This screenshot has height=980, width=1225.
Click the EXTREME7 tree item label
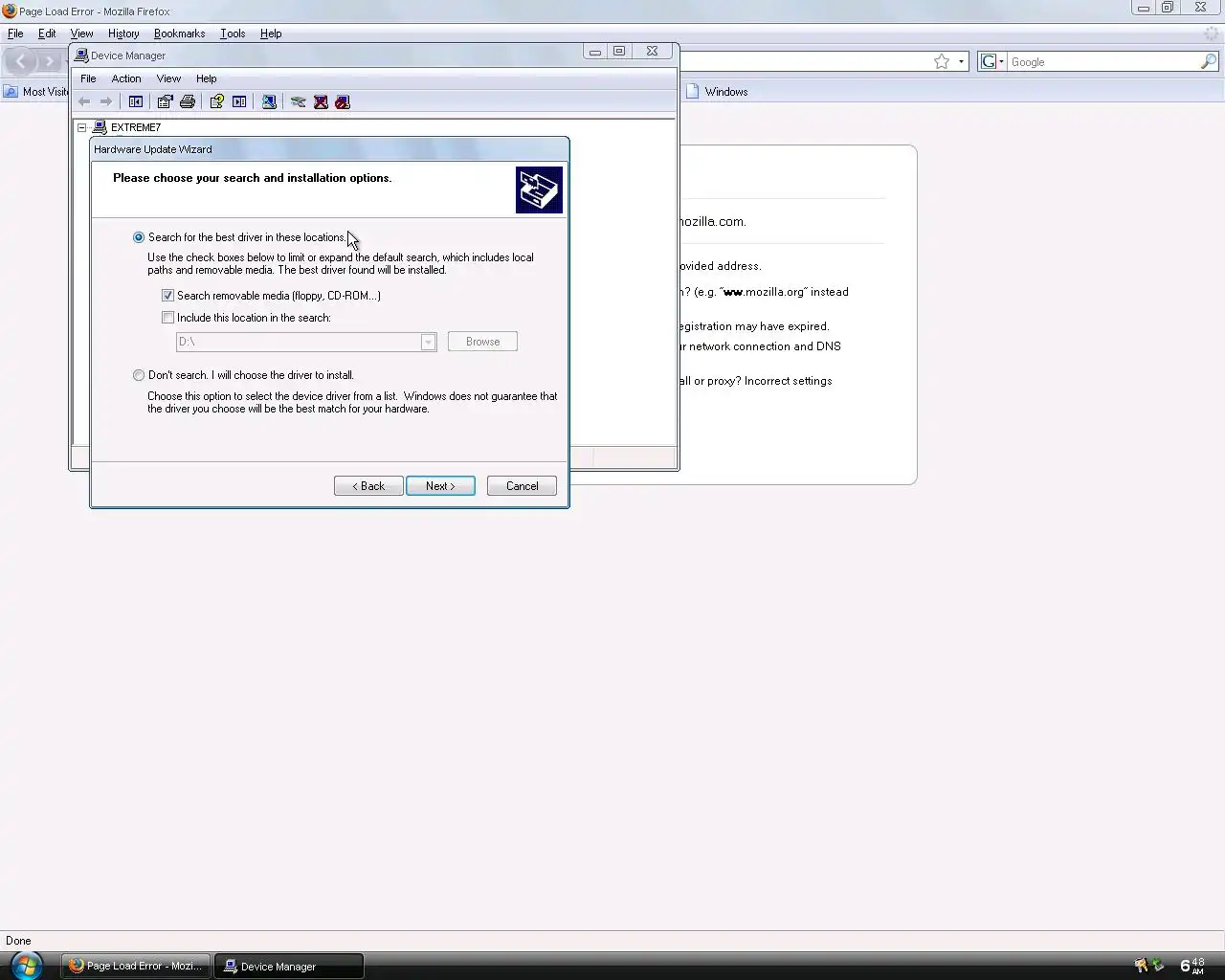click(136, 127)
